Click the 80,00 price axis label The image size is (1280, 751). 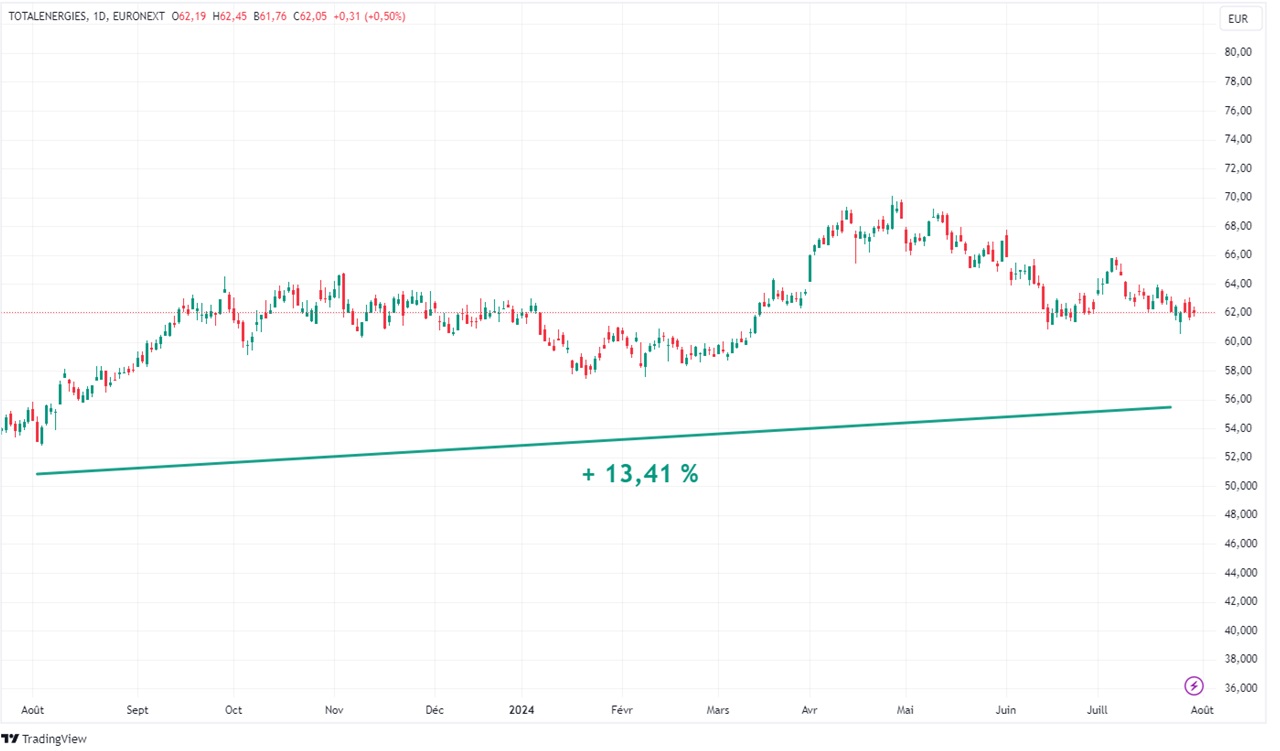click(1240, 52)
